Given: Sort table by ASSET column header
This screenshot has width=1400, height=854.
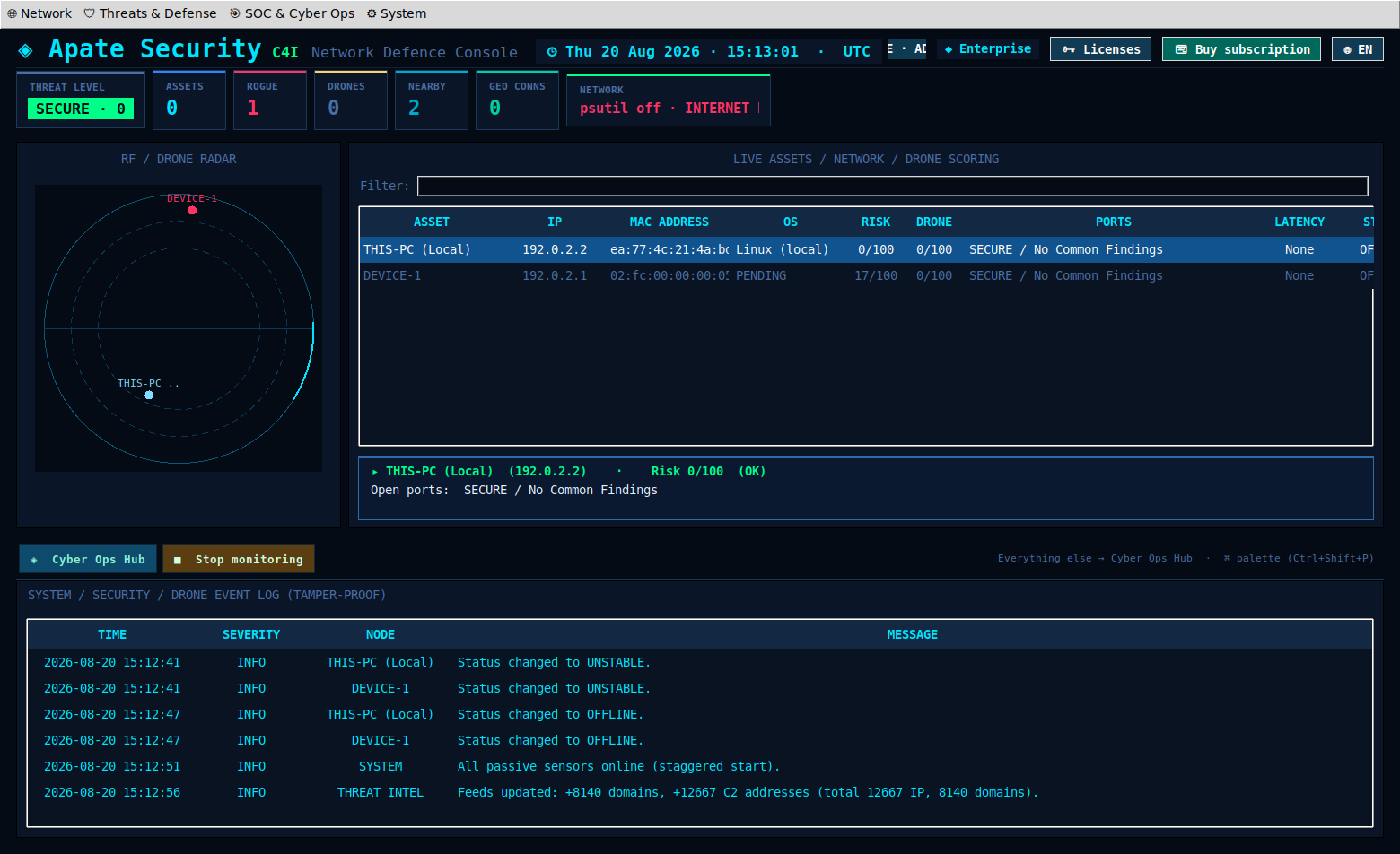Looking at the screenshot, I should (431, 222).
